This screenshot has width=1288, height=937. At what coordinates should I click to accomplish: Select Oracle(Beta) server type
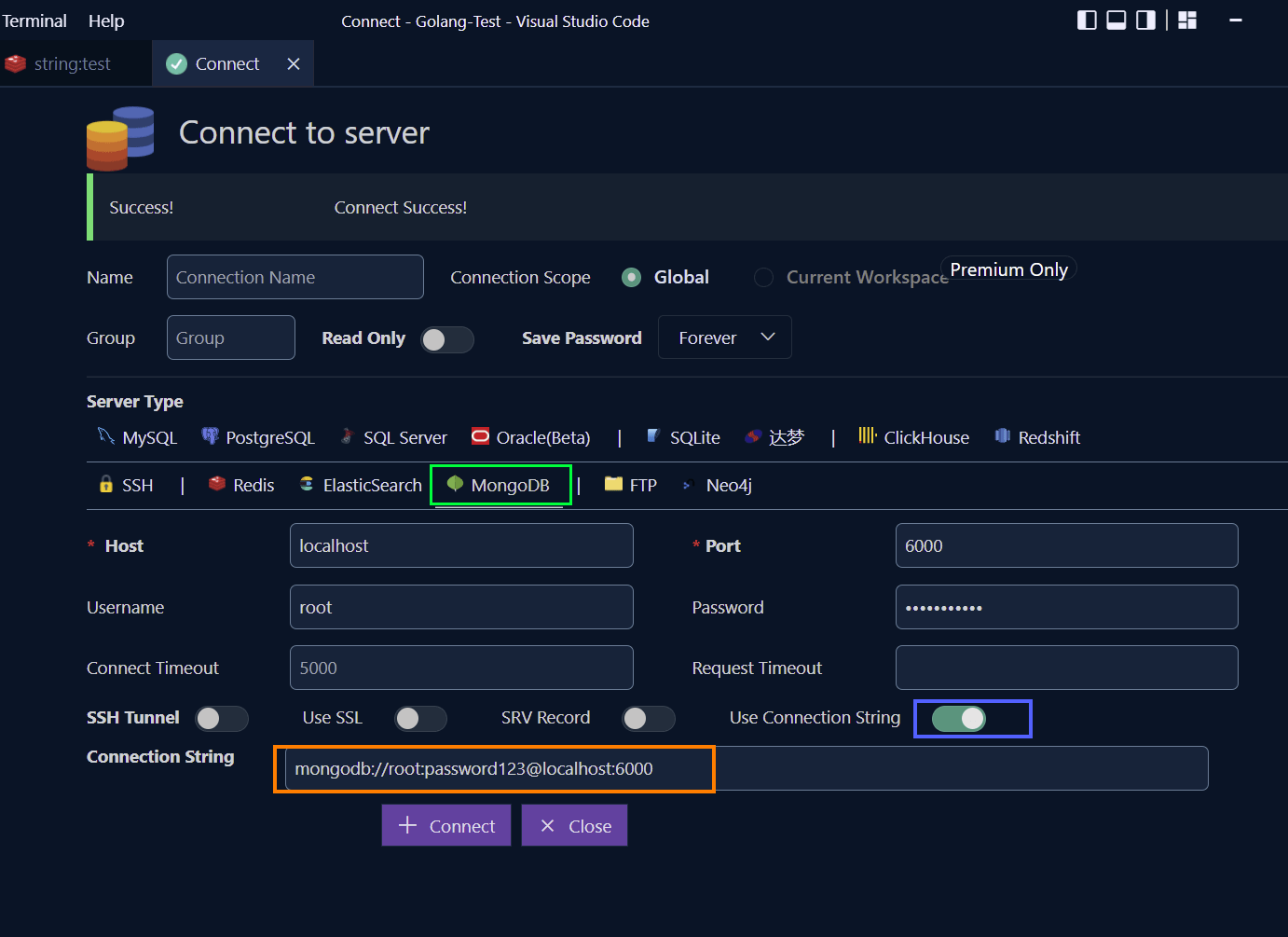(543, 436)
